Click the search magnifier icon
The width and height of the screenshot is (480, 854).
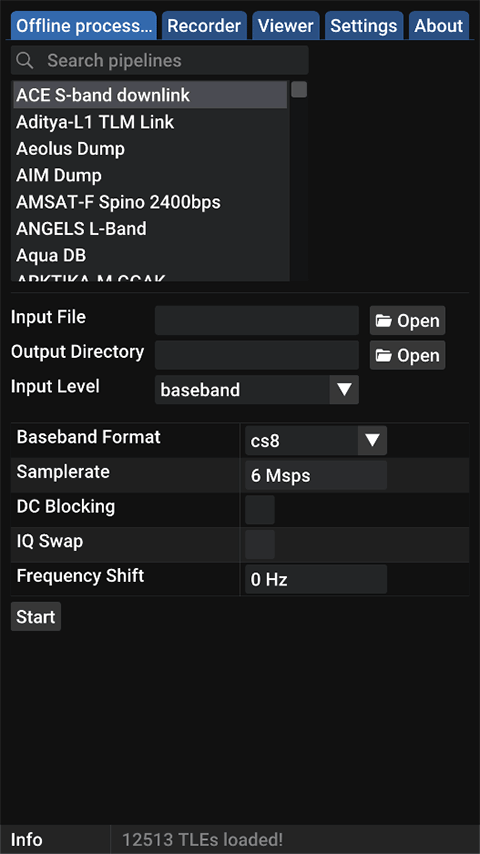coord(25,60)
